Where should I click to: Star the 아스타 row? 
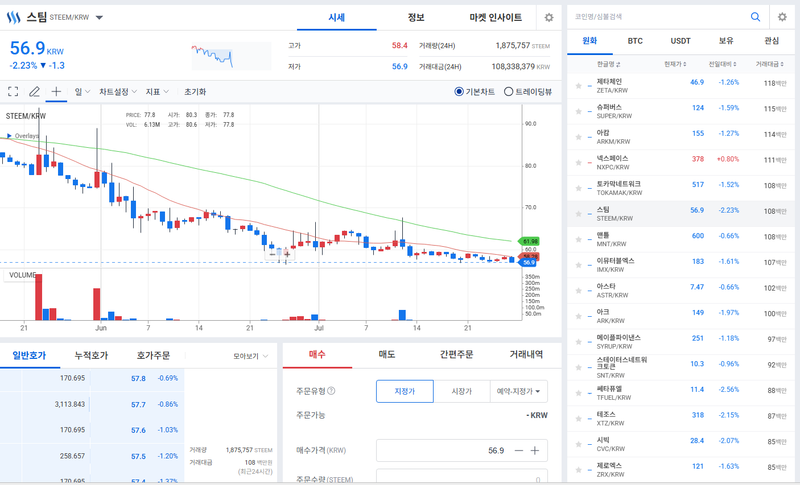pyautogui.click(x=579, y=291)
